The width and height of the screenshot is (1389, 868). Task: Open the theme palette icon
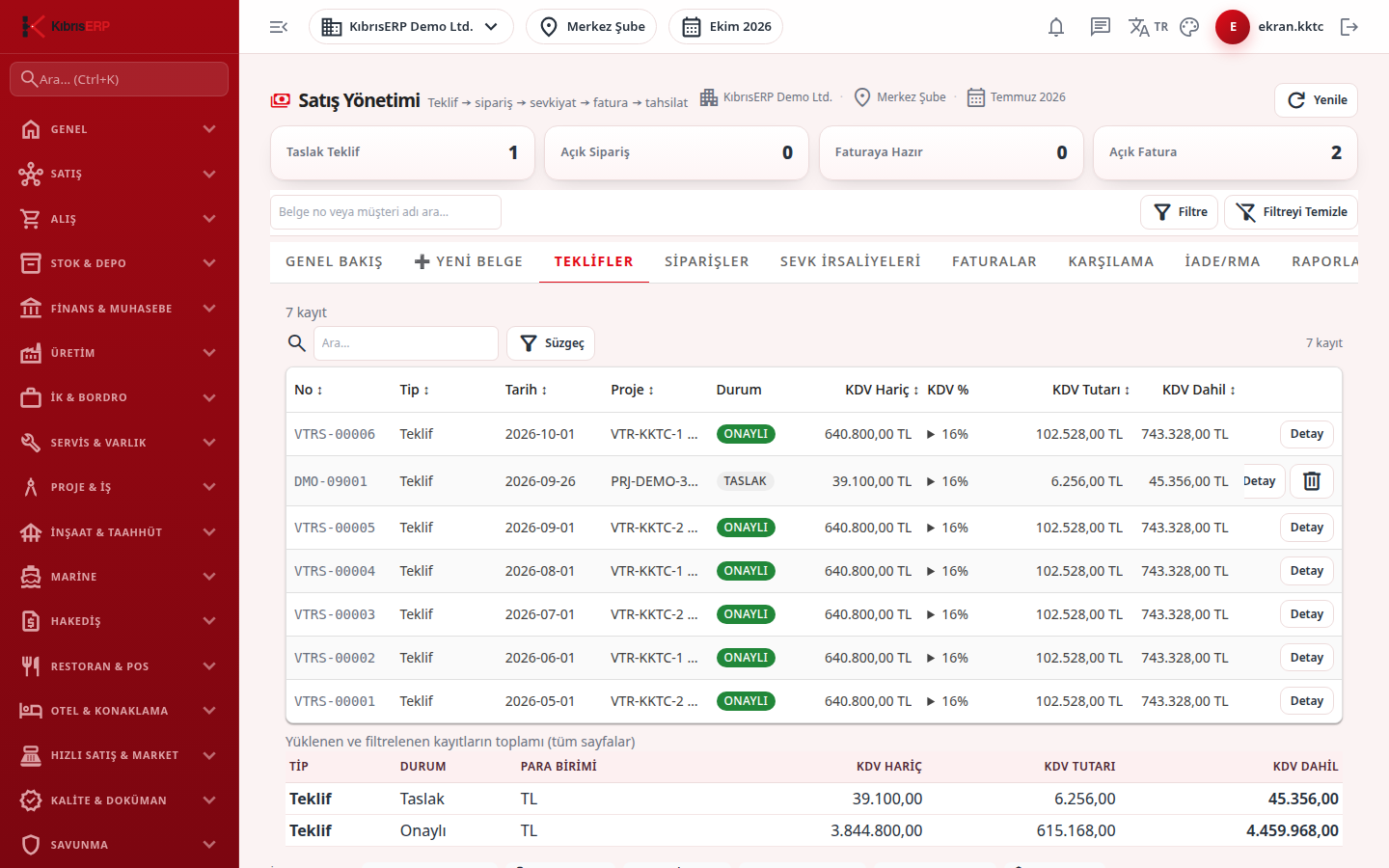(x=1189, y=27)
